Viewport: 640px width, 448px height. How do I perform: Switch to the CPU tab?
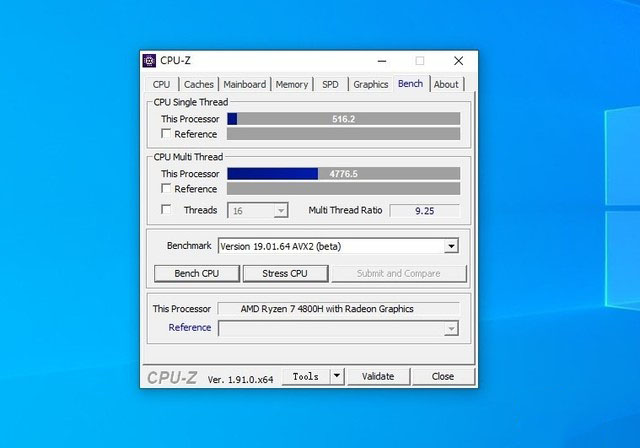(162, 84)
